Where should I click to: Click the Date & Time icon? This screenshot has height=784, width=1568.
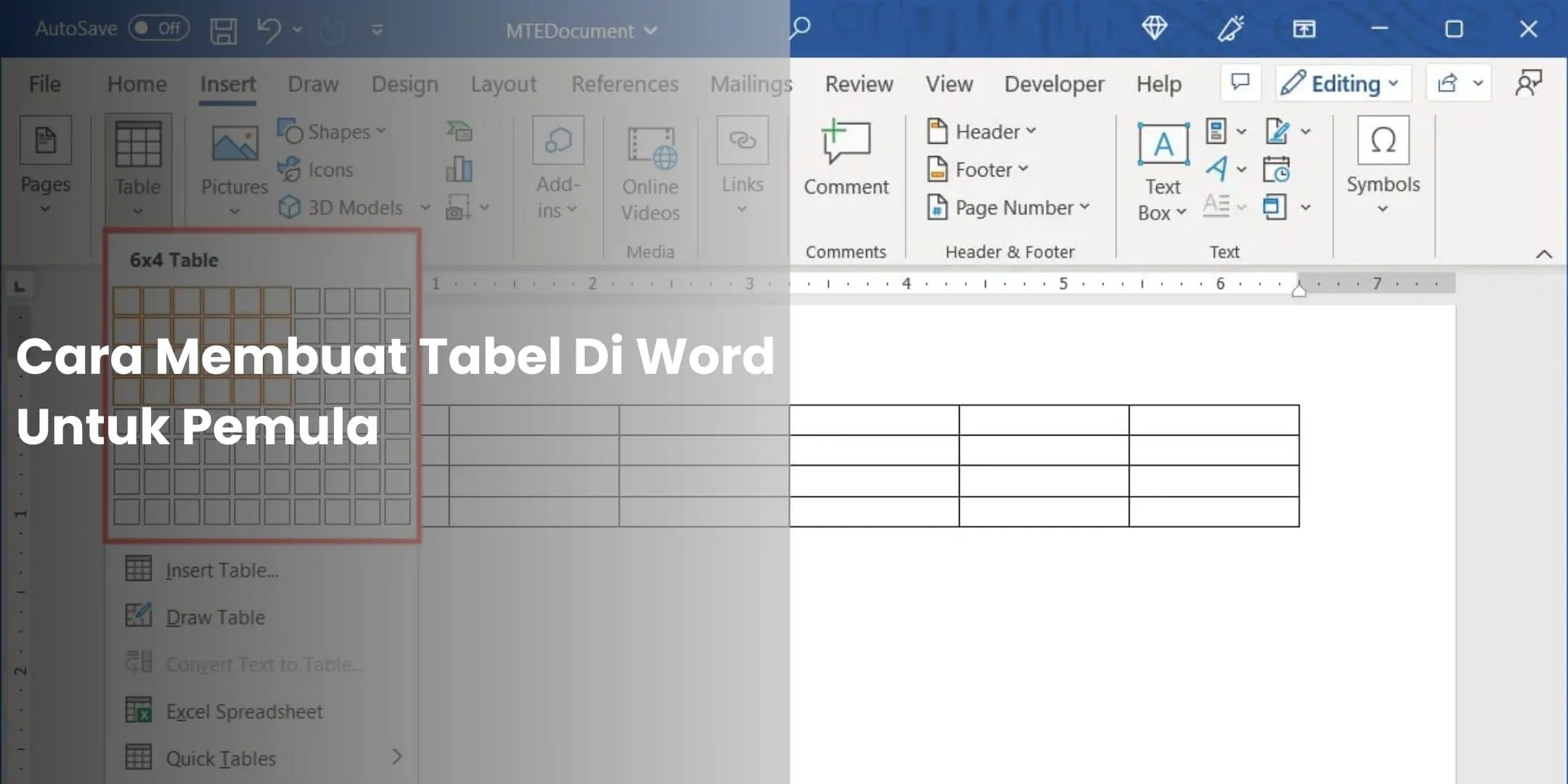click(x=1277, y=170)
